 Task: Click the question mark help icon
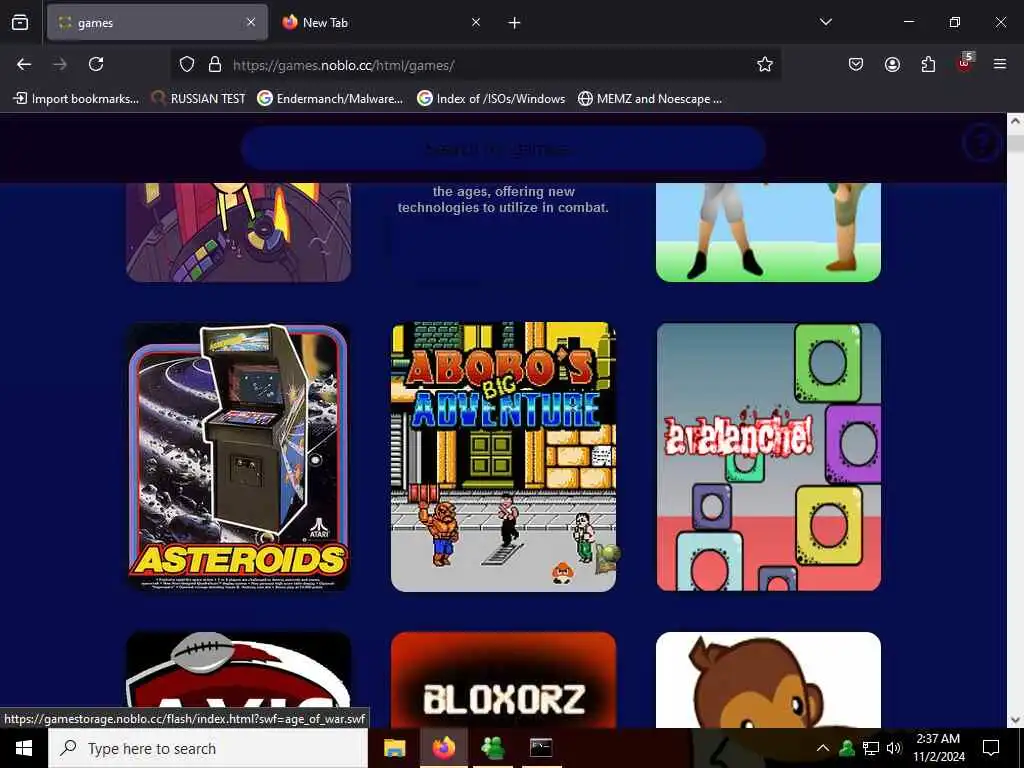point(981,142)
